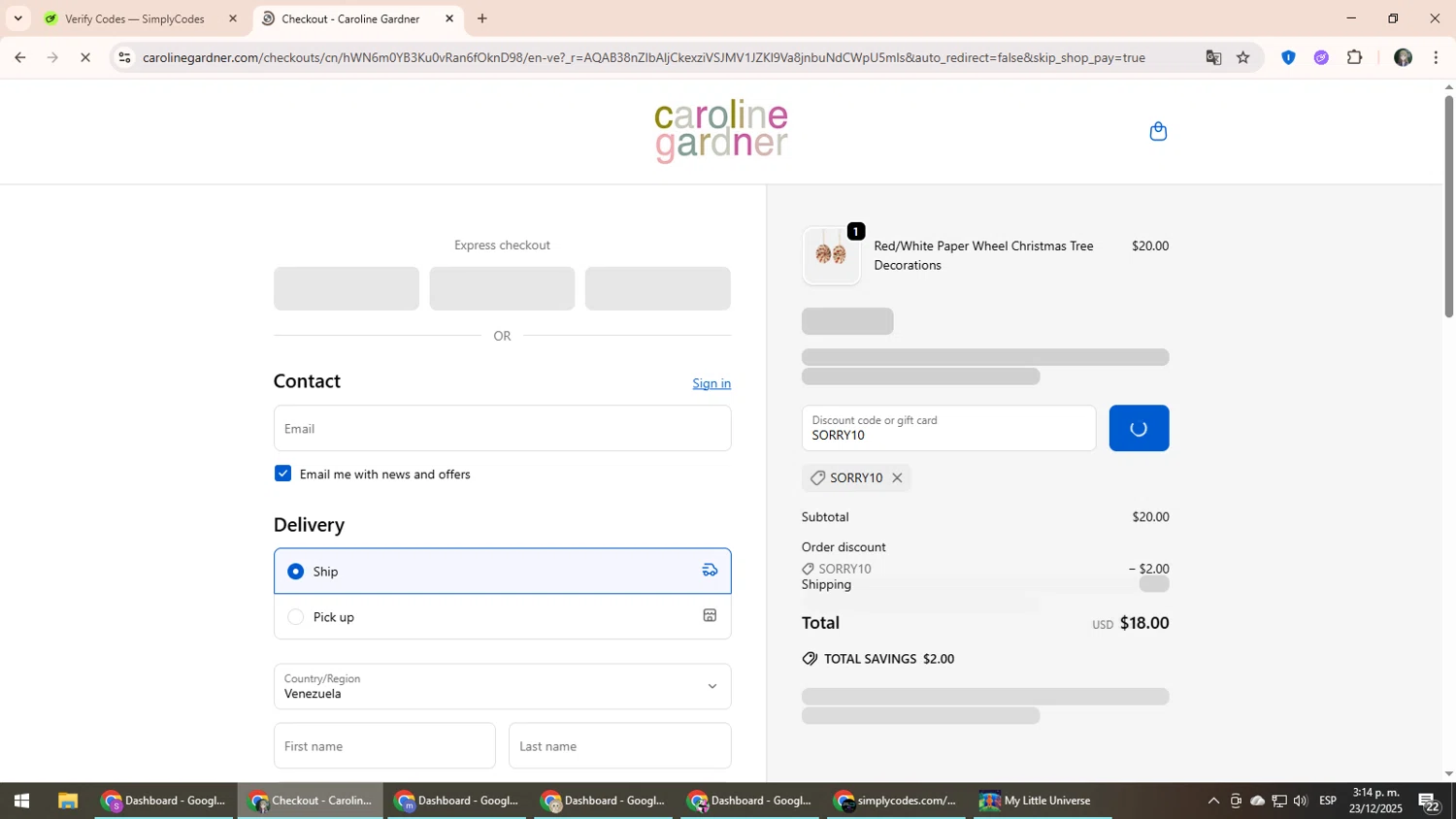This screenshot has height=819, width=1456.
Task: Click the store icon in Pick up option
Action: coord(710,616)
